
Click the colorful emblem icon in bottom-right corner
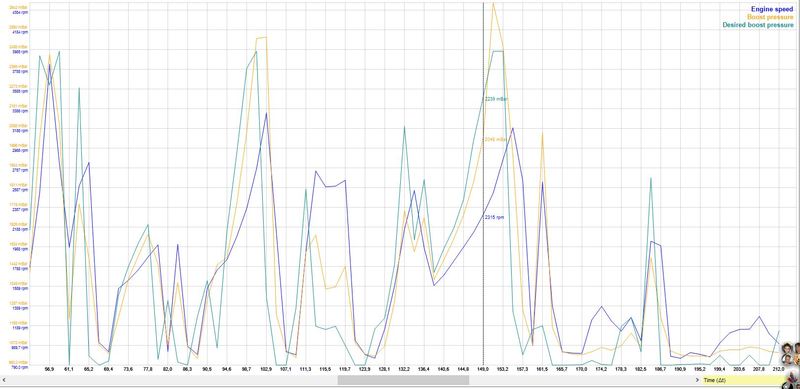pyautogui.click(x=793, y=380)
